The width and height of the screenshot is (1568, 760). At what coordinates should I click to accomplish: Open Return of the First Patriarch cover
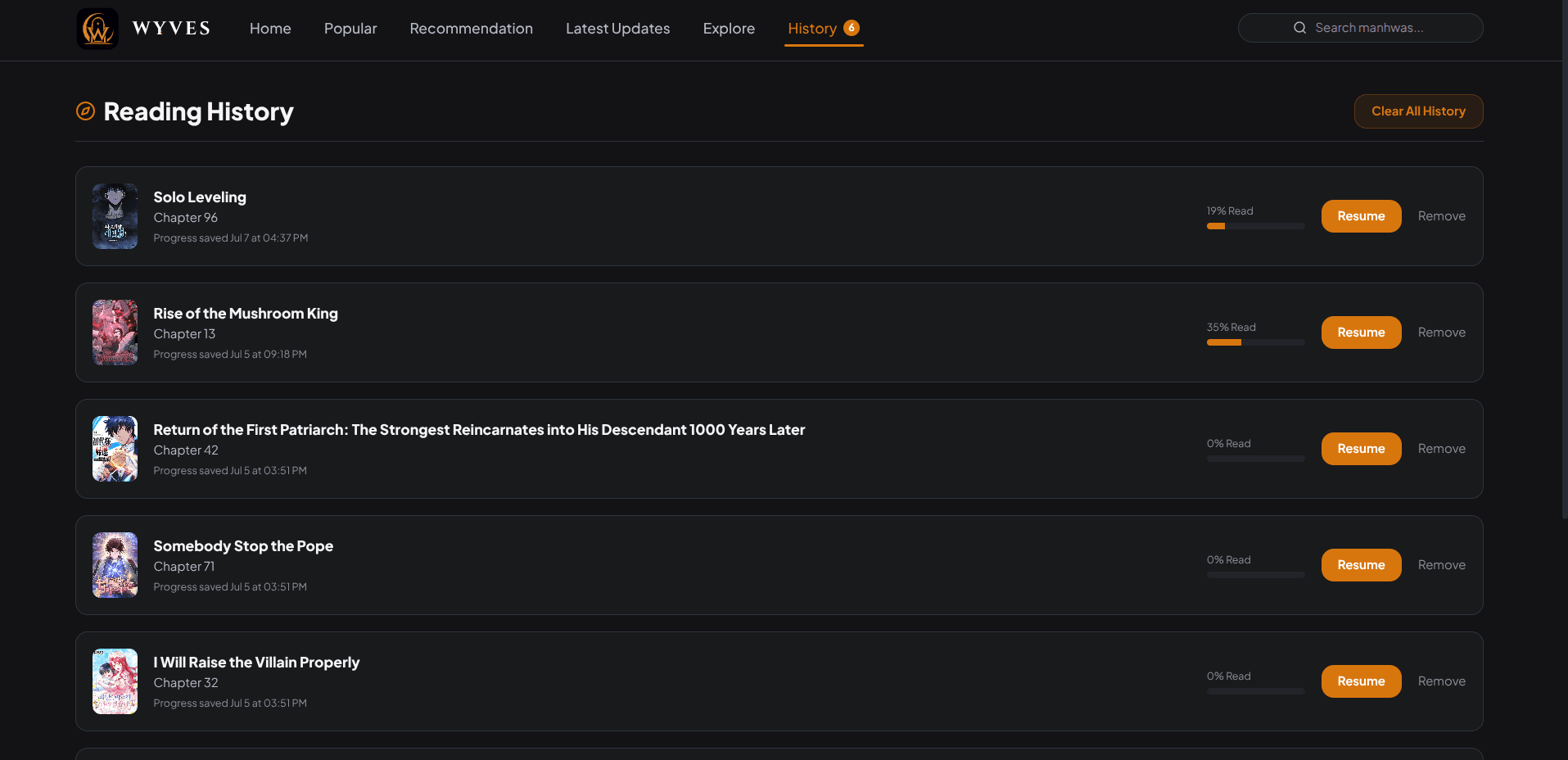coord(115,449)
